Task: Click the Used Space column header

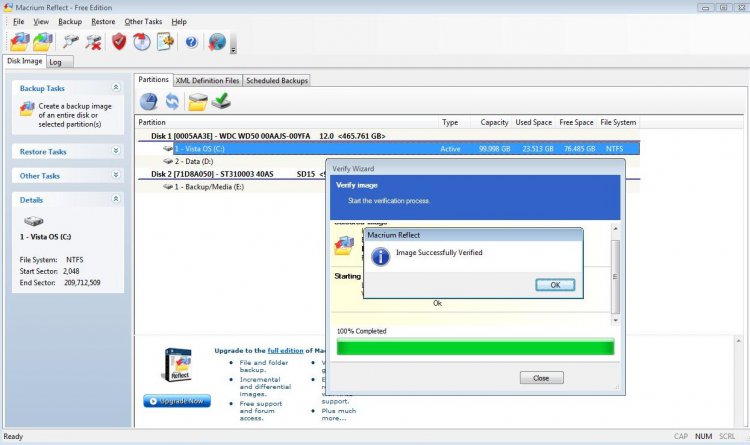Action: [x=533, y=122]
